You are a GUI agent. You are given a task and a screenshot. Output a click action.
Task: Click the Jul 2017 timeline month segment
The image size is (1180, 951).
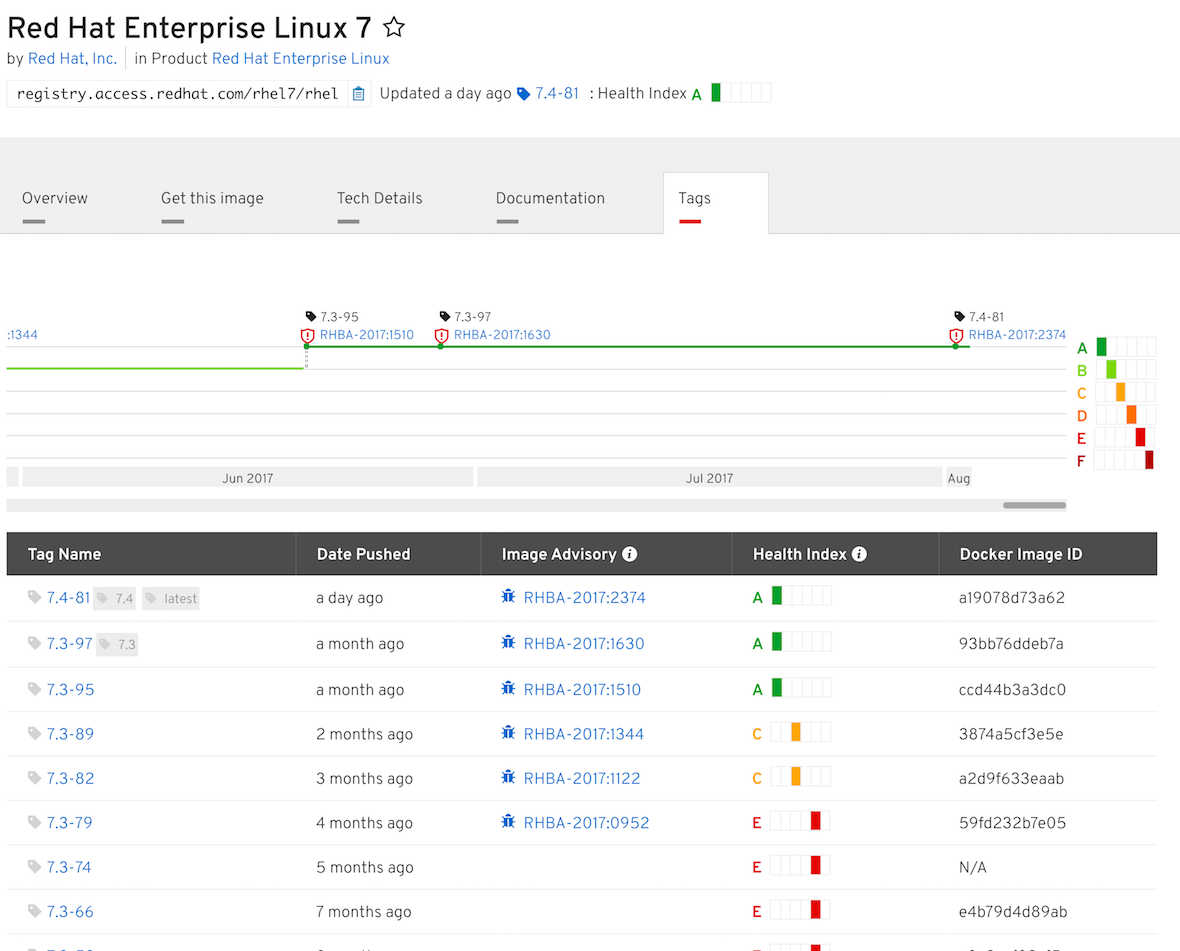pos(709,478)
